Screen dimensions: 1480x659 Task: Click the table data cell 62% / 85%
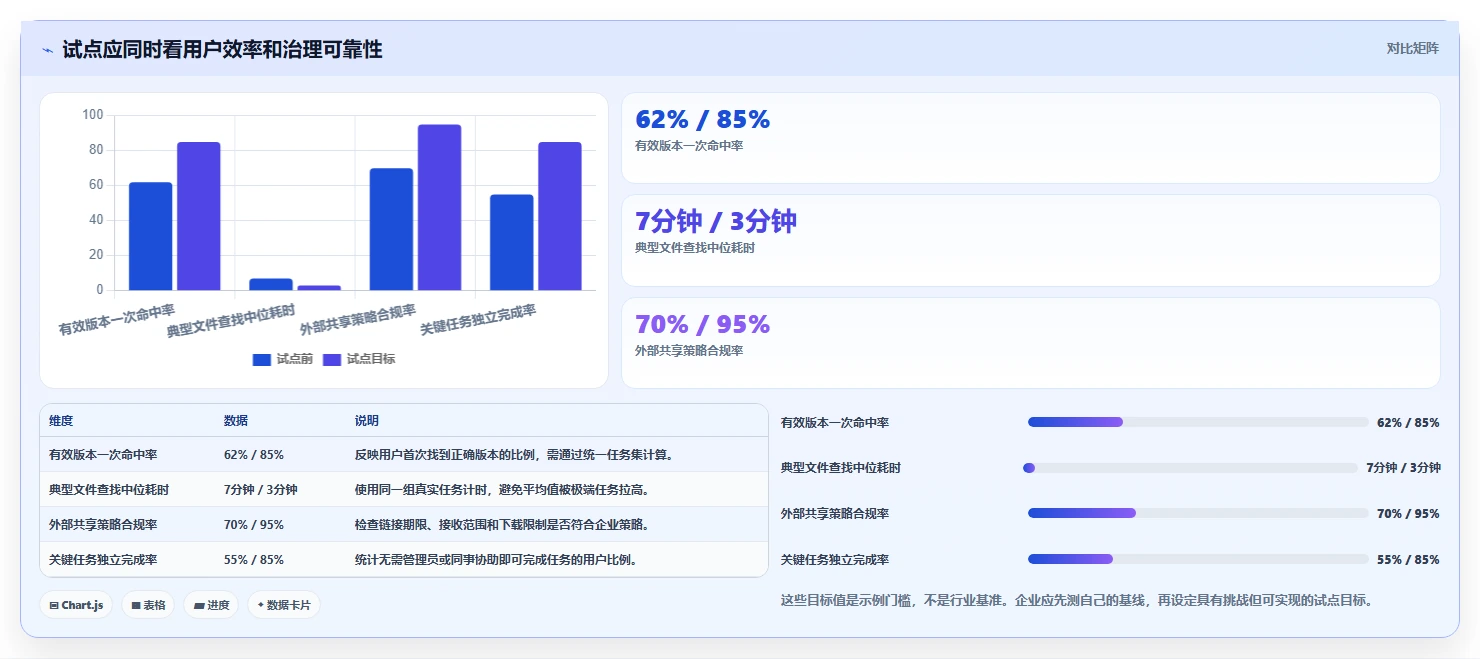click(254, 455)
